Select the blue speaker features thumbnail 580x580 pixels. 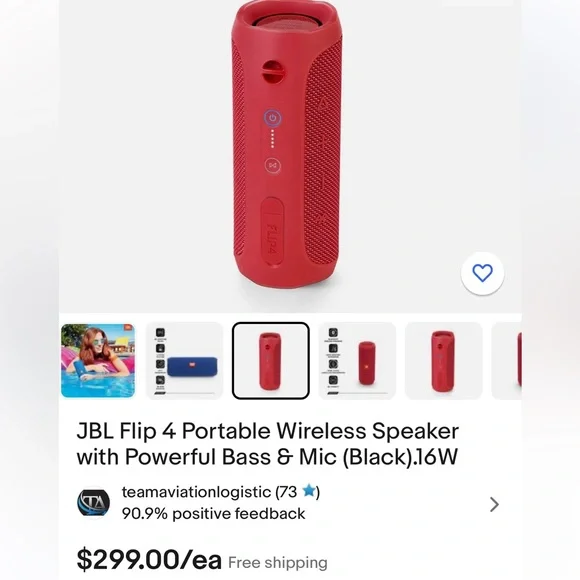point(185,361)
